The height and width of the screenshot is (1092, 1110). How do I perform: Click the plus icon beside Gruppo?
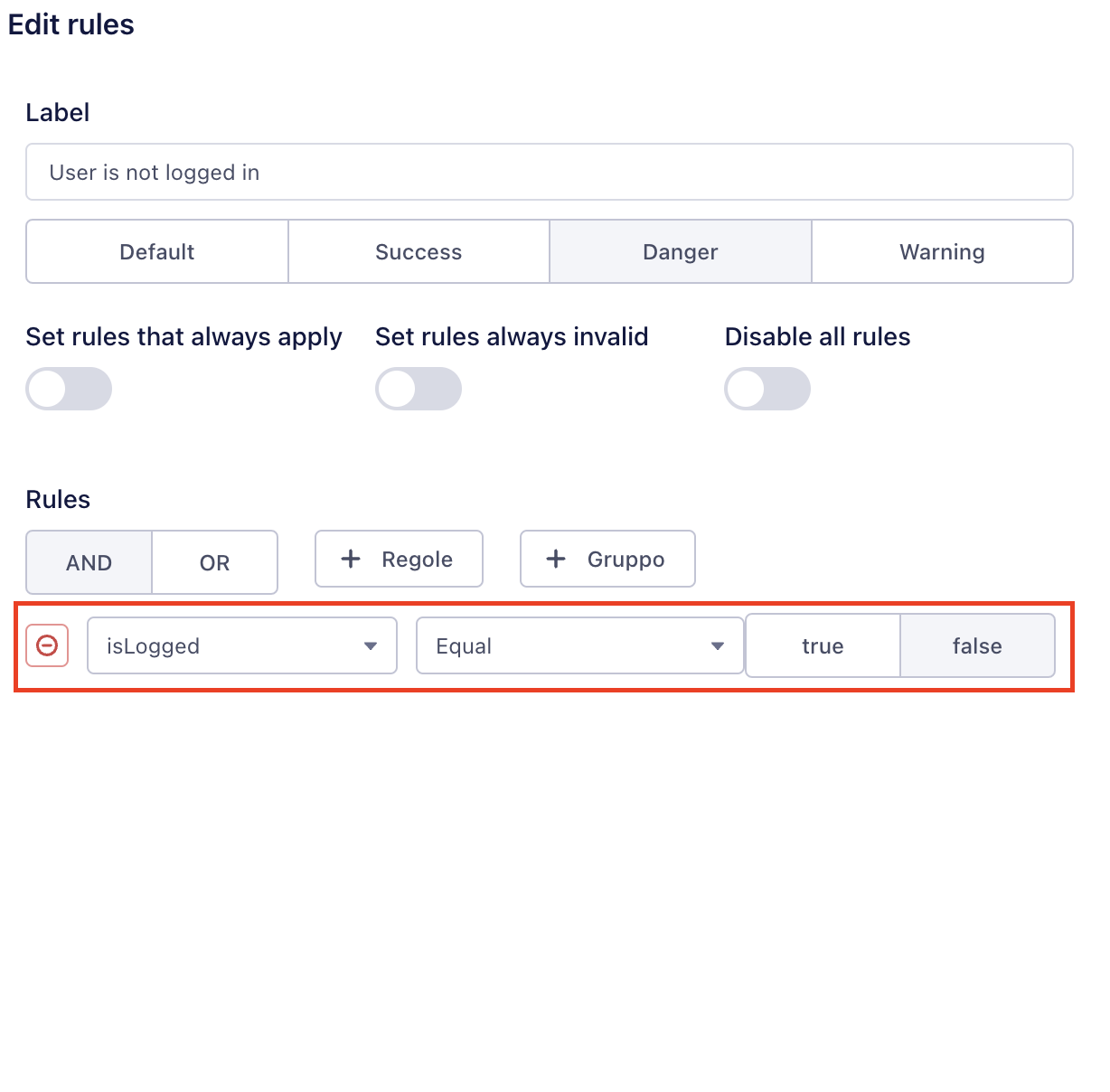556,559
